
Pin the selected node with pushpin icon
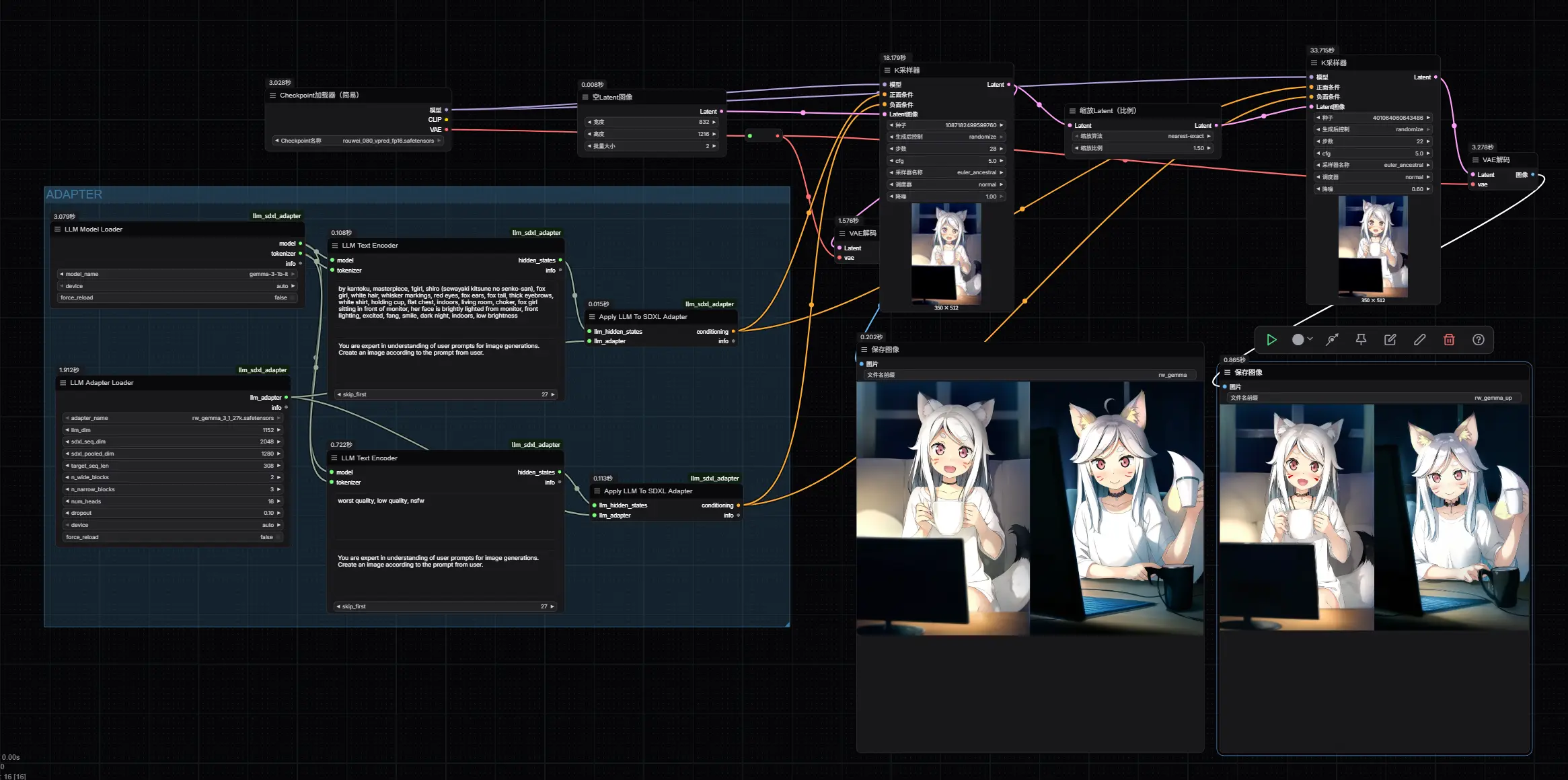1361,340
